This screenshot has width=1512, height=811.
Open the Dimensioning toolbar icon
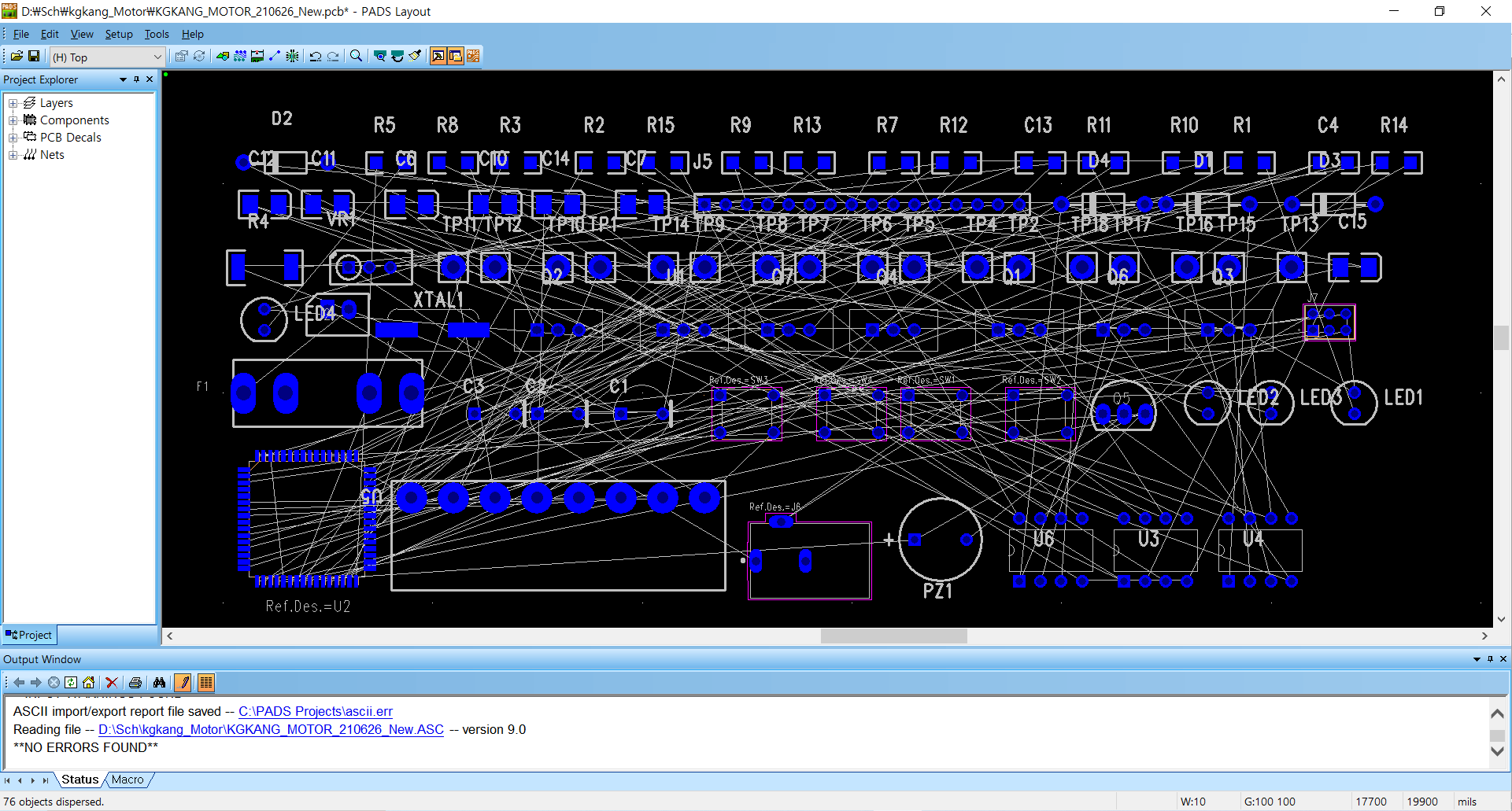(x=257, y=56)
